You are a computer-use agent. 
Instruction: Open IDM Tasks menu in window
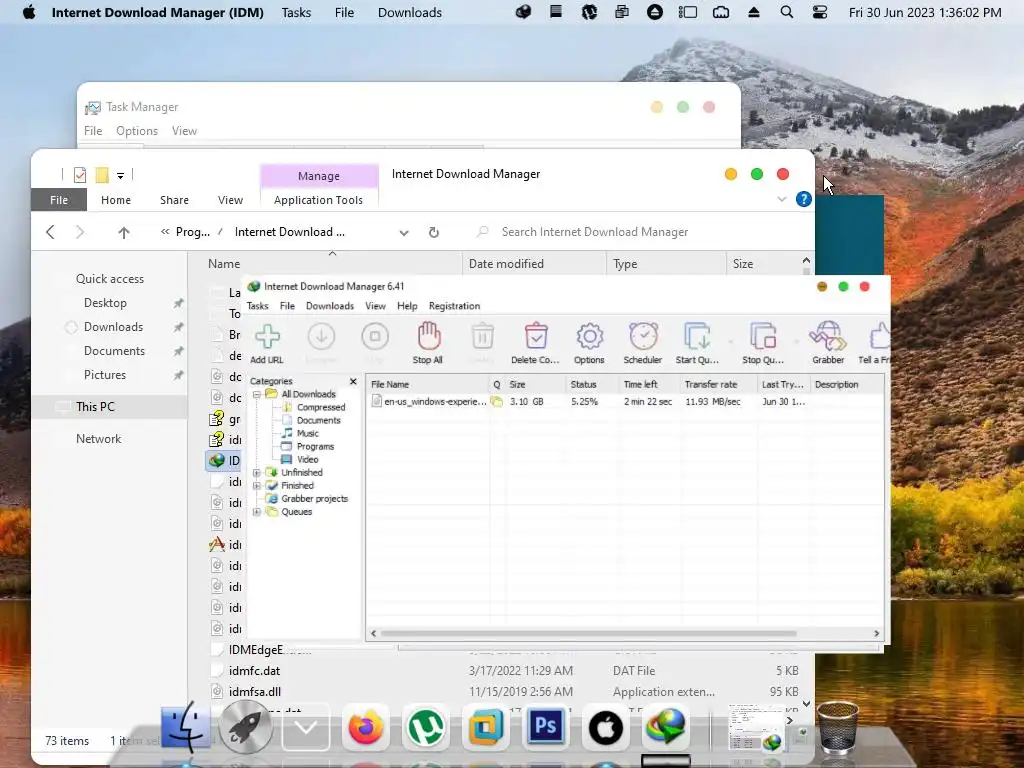coord(258,306)
